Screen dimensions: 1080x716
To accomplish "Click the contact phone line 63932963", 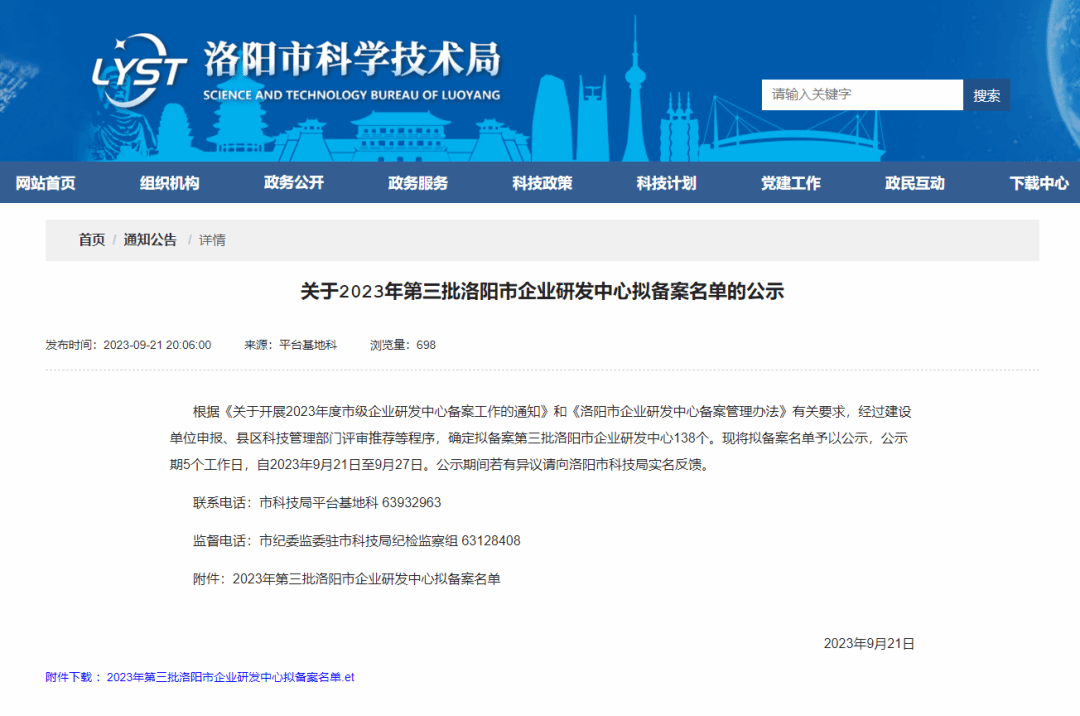I will click(317, 503).
